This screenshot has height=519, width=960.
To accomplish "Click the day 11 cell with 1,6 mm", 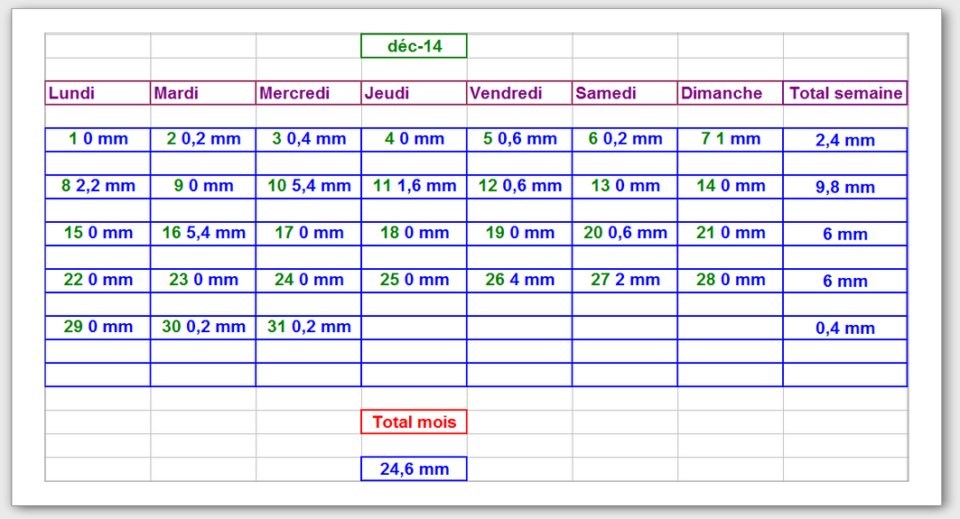I will pyautogui.click(x=413, y=186).
